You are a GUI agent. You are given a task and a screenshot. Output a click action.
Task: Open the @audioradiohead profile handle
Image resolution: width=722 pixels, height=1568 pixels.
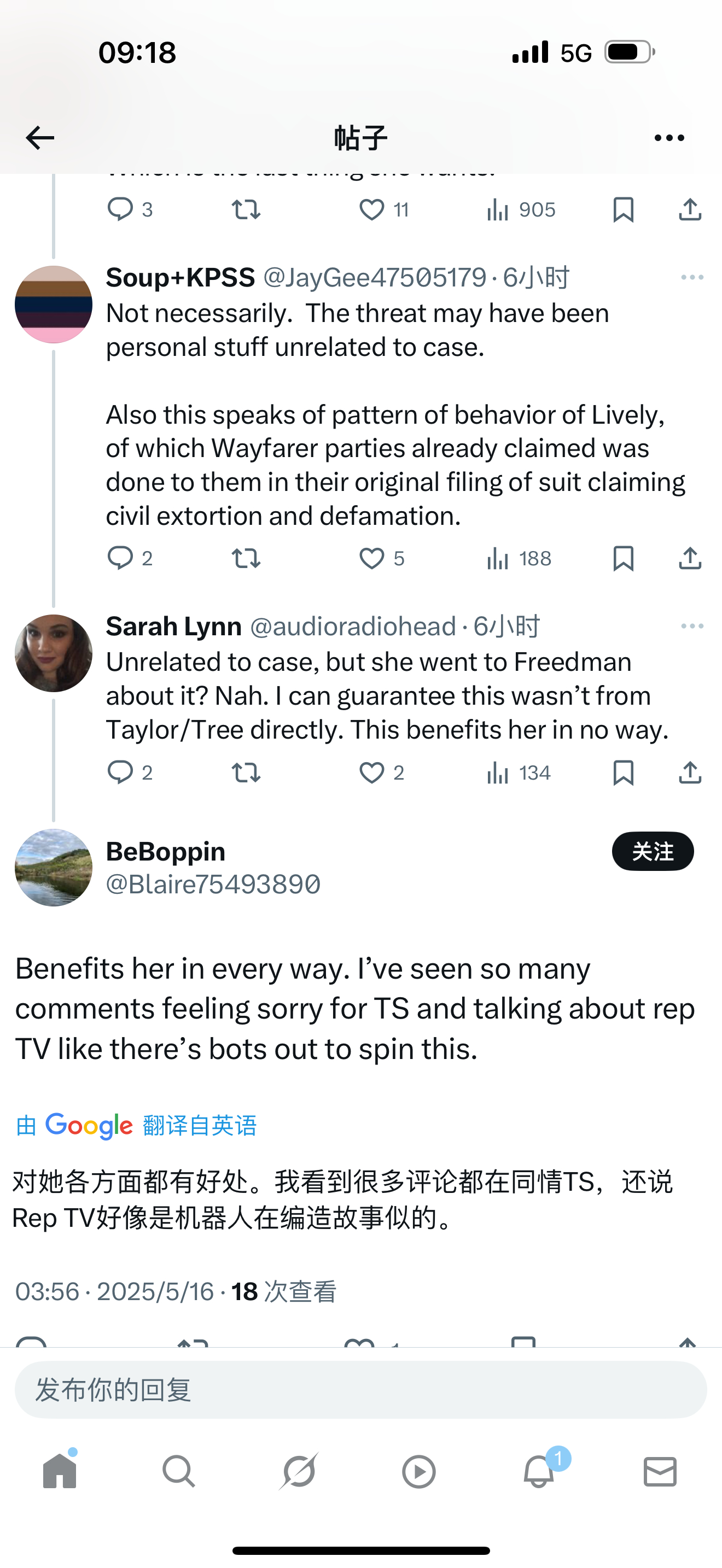tap(353, 627)
